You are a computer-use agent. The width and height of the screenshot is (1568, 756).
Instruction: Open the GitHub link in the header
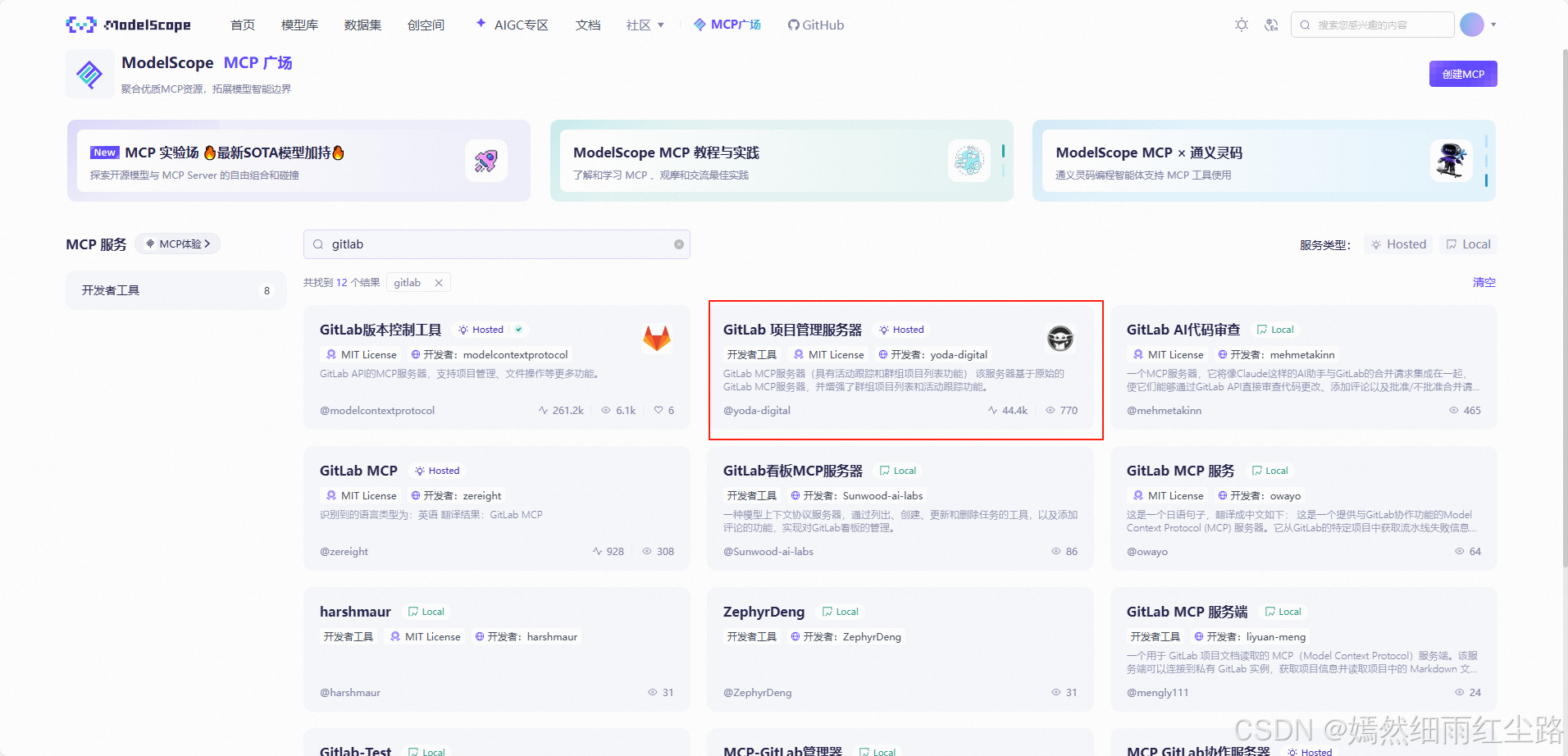click(x=816, y=25)
